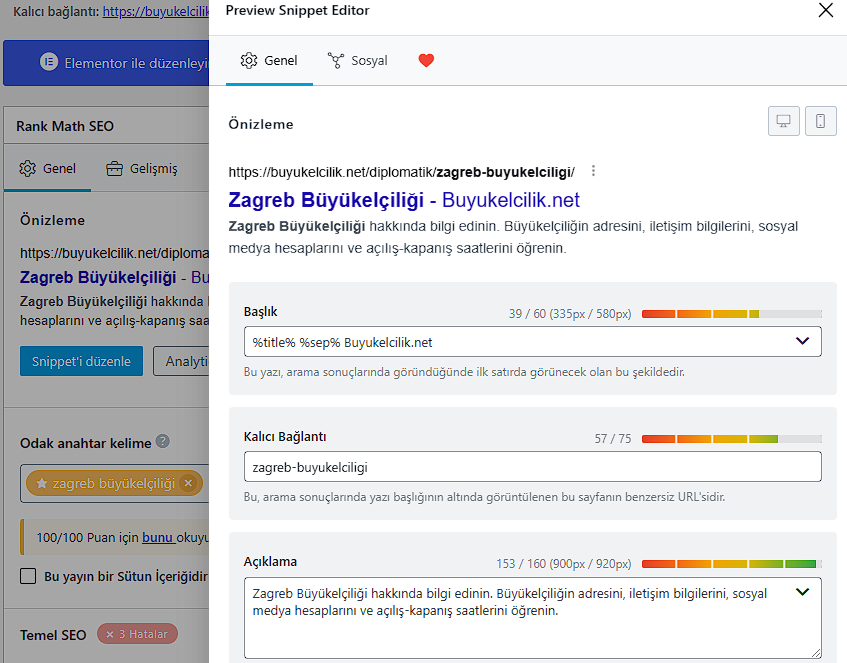Expand the Temel SEO section

click(53, 635)
